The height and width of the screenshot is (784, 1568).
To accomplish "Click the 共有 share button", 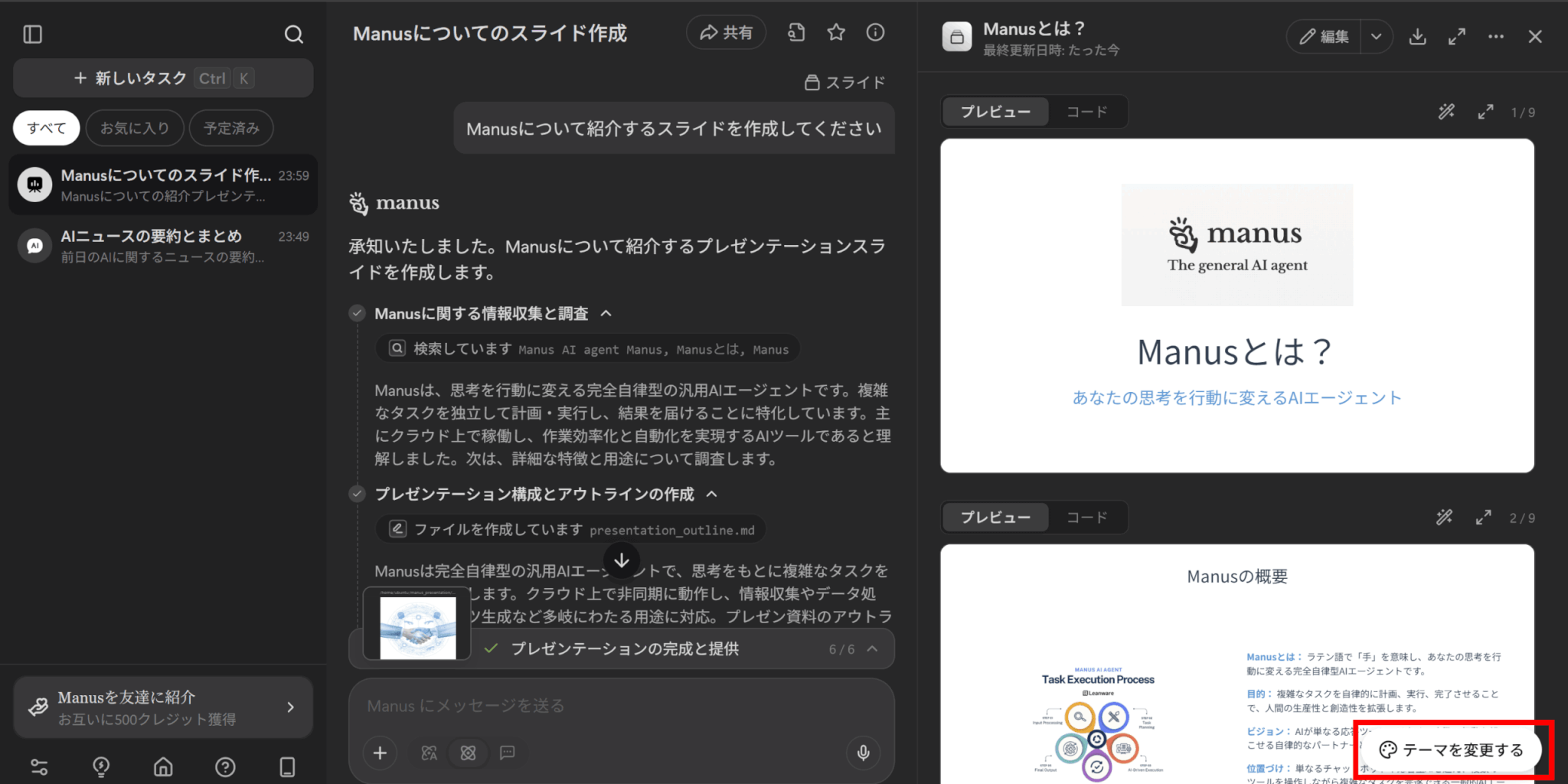I will [726, 32].
